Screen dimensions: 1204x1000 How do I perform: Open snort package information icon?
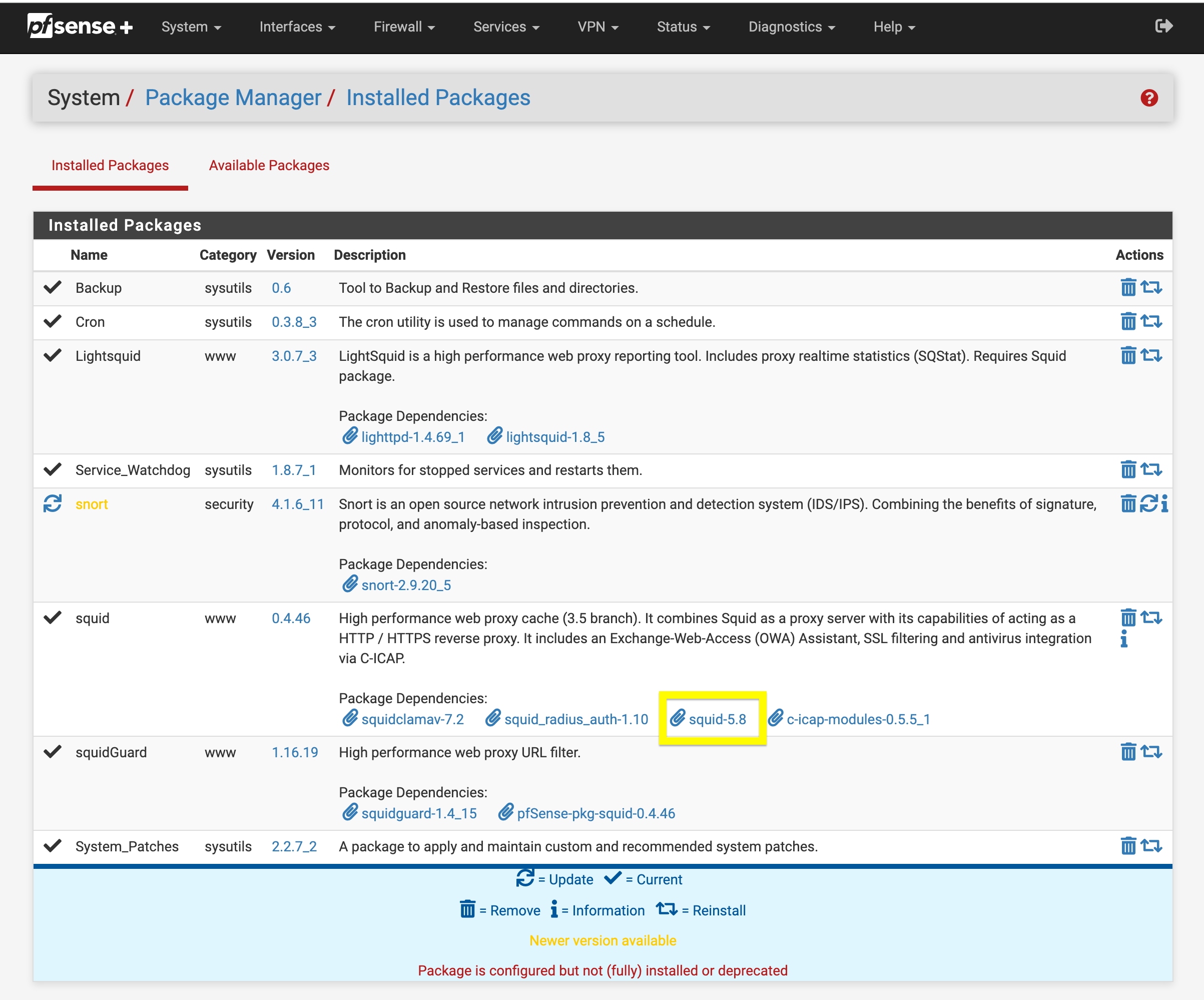(1164, 504)
